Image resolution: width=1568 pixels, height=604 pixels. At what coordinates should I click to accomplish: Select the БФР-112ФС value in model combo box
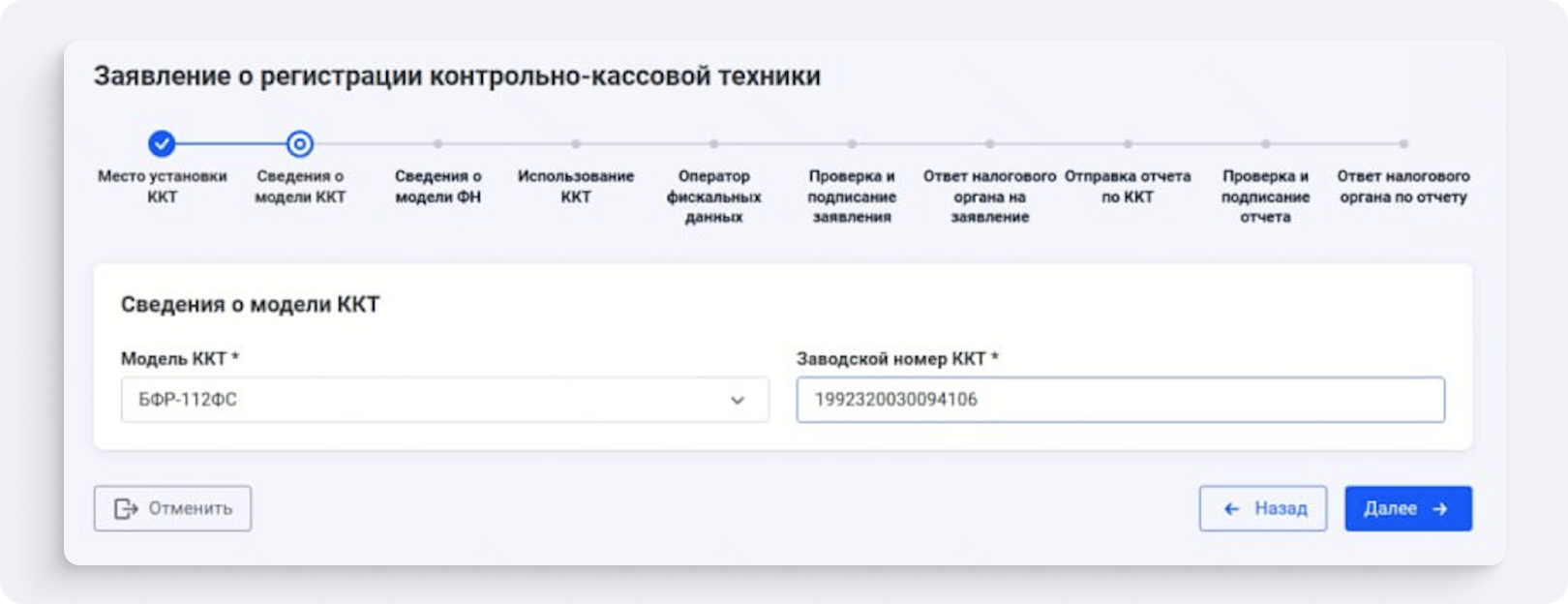click(188, 400)
